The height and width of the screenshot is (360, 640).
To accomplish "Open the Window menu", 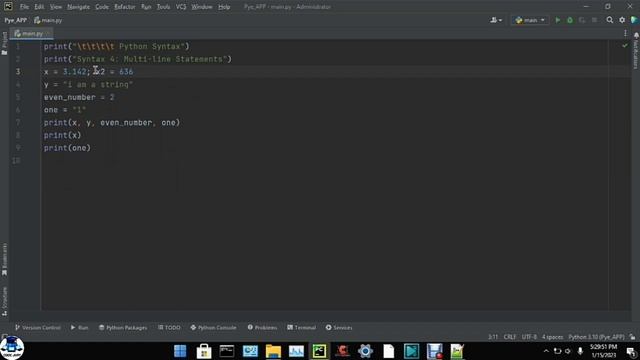I will tap(202, 7).
